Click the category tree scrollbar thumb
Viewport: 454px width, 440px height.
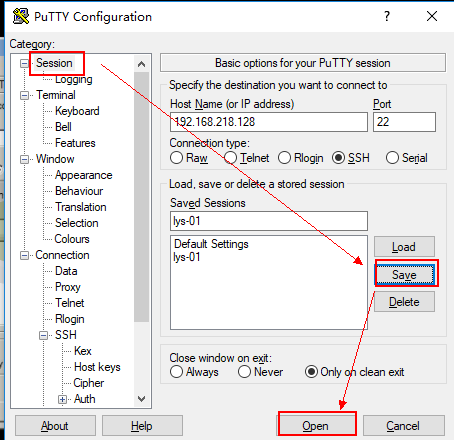[141, 197]
